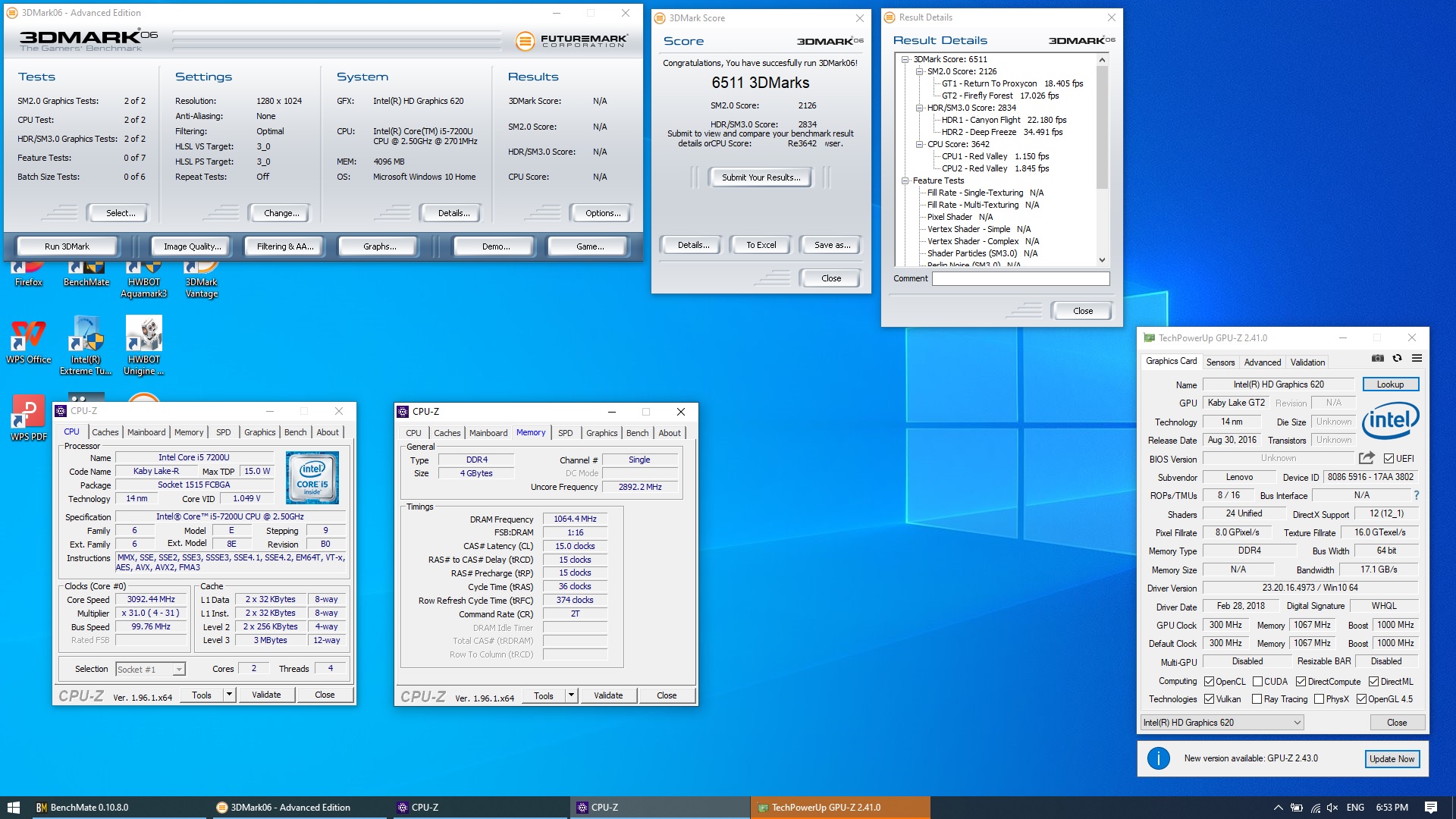Screen dimensions: 1456x819
Task: Open the GPU-Z hamburger menu
Action: click(1417, 358)
